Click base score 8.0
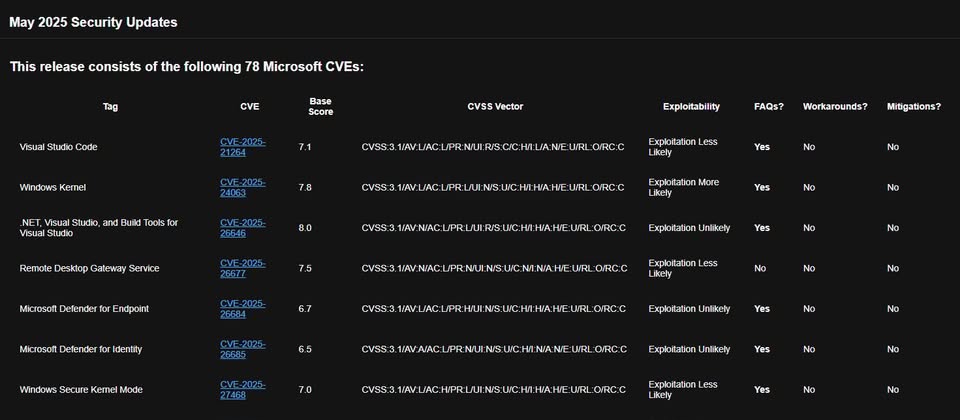This screenshot has width=960, height=420. coord(305,228)
